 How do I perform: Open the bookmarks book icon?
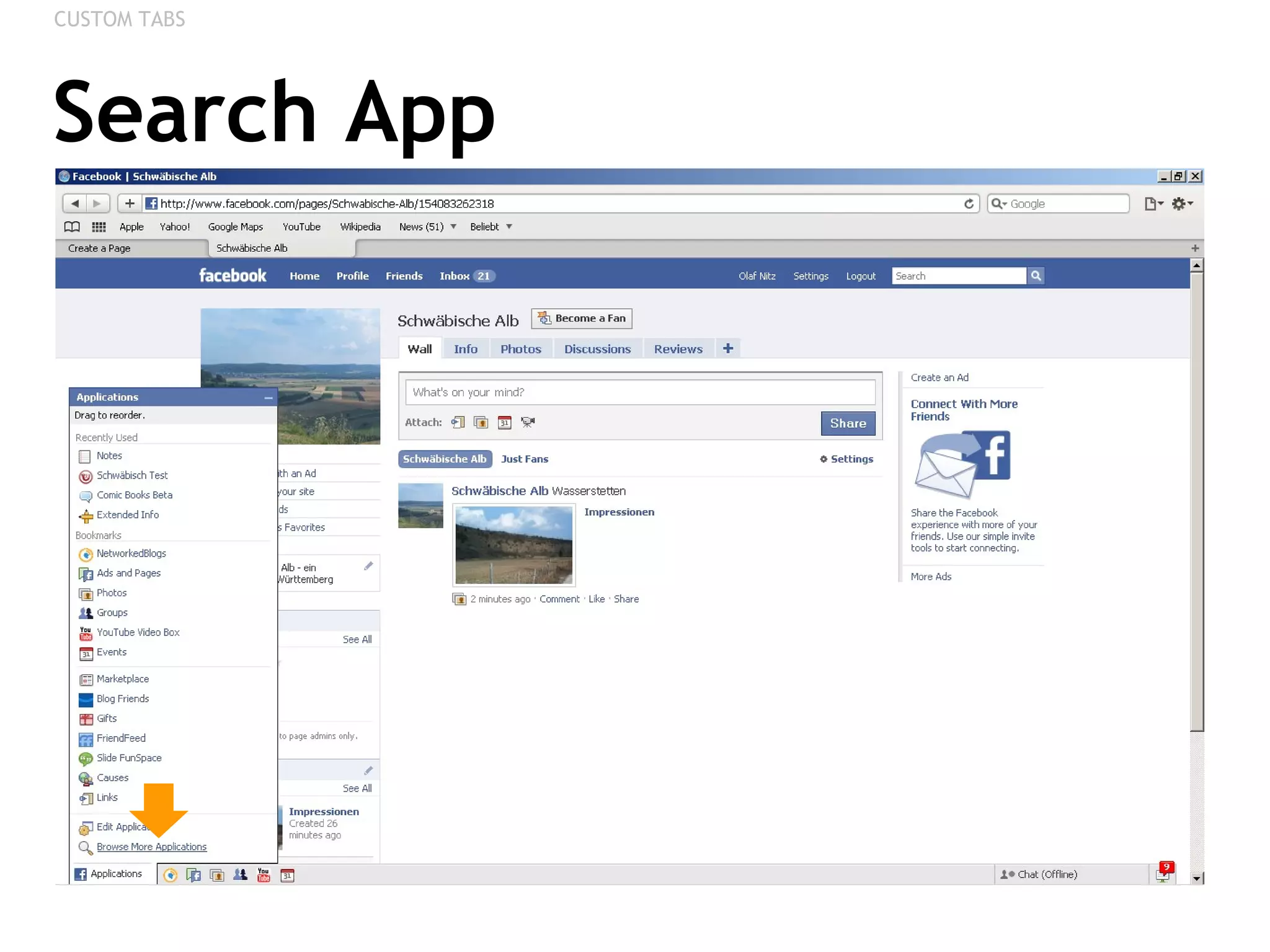73,227
